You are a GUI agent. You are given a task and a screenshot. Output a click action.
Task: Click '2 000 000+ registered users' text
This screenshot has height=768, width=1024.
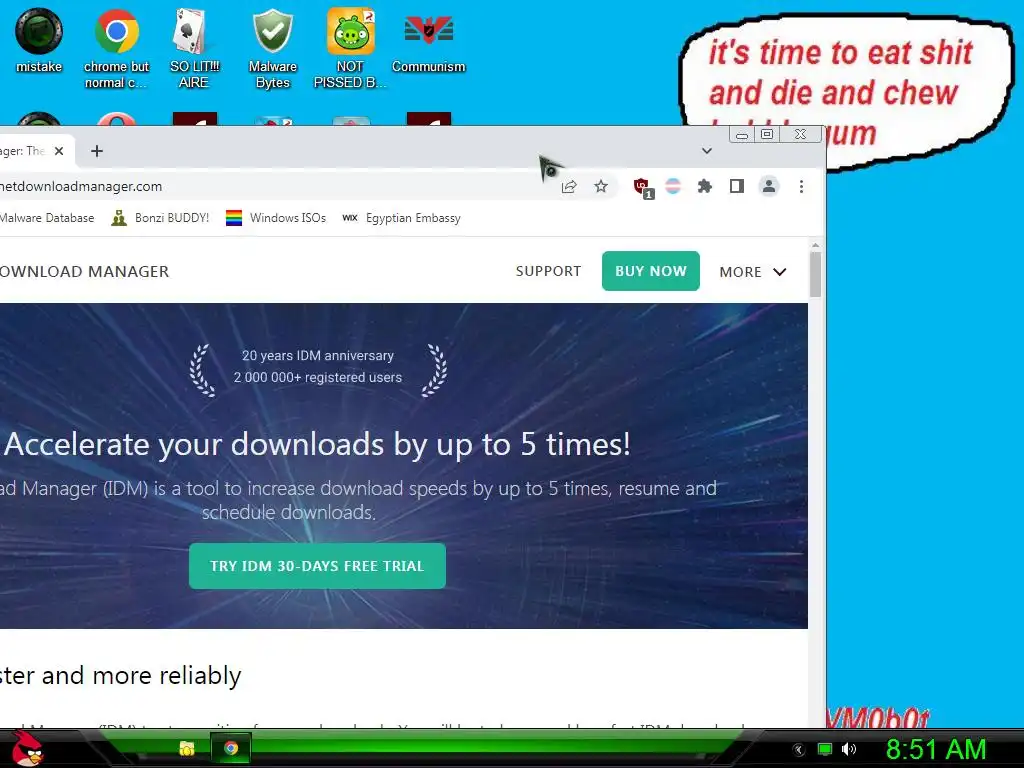(x=318, y=377)
